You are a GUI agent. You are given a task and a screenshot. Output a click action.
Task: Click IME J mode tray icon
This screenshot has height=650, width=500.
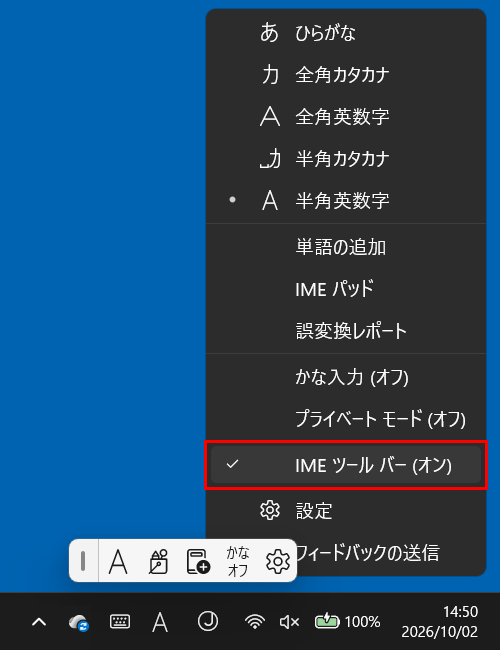[208, 621]
